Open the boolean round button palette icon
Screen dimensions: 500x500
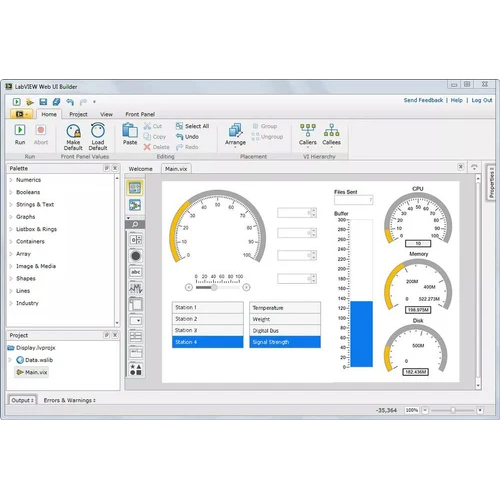tap(136, 256)
